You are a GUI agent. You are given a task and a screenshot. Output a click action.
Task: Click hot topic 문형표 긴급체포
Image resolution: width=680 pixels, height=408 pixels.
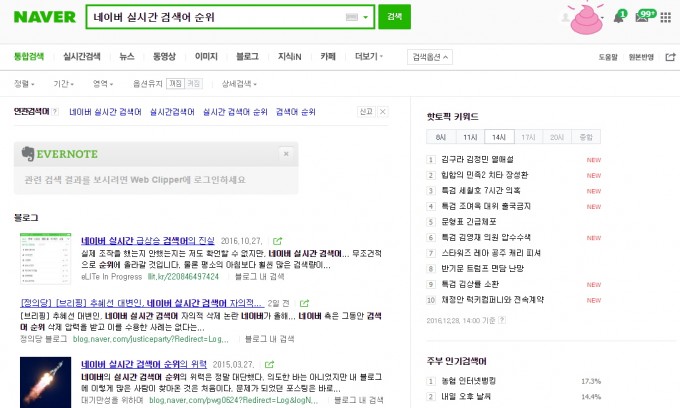click(469, 222)
